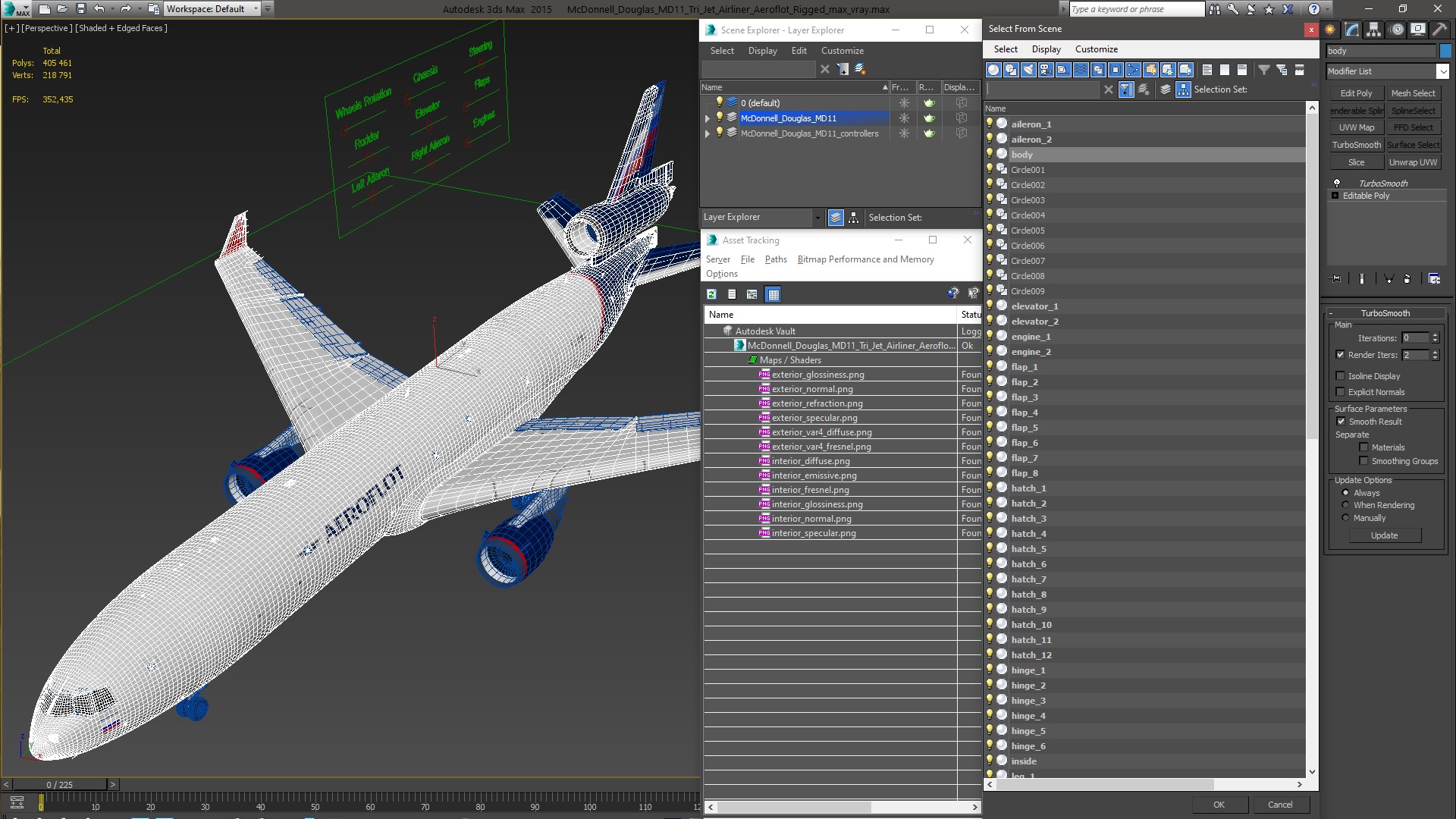Click Iterations spinner arrows
1456x819 pixels.
click(x=1435, y=338)
